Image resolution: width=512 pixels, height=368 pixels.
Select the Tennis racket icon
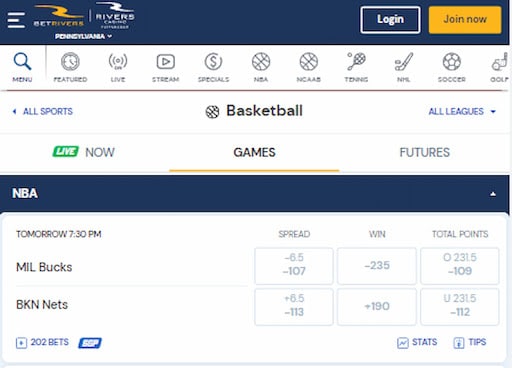tap(356, 62)
